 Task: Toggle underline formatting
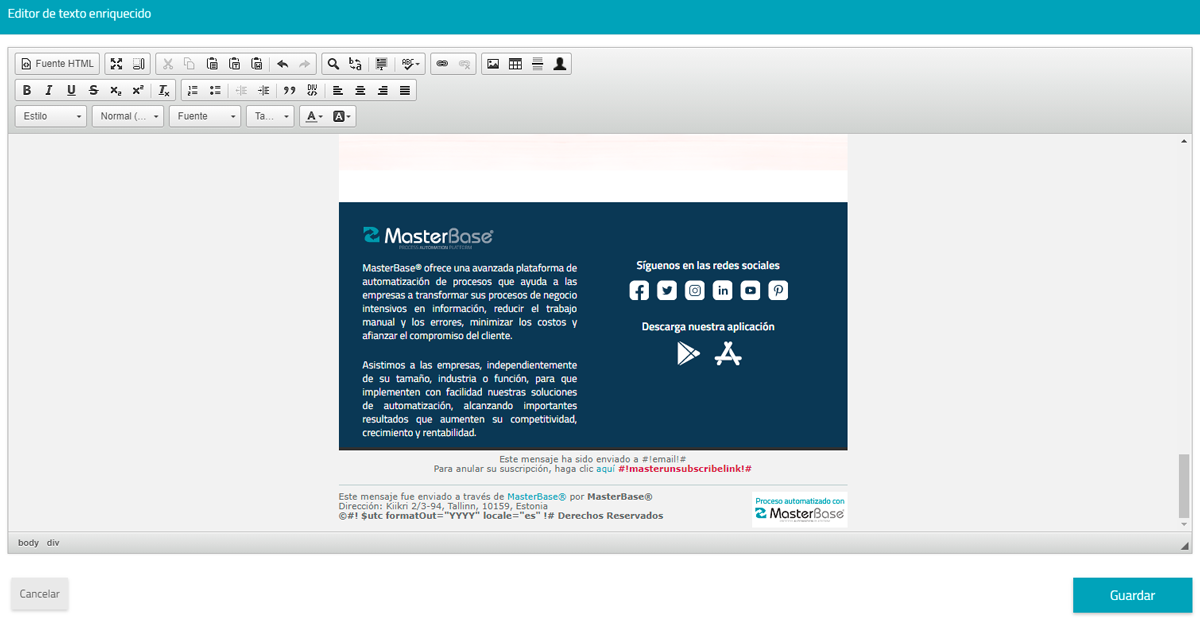(71, 90)
